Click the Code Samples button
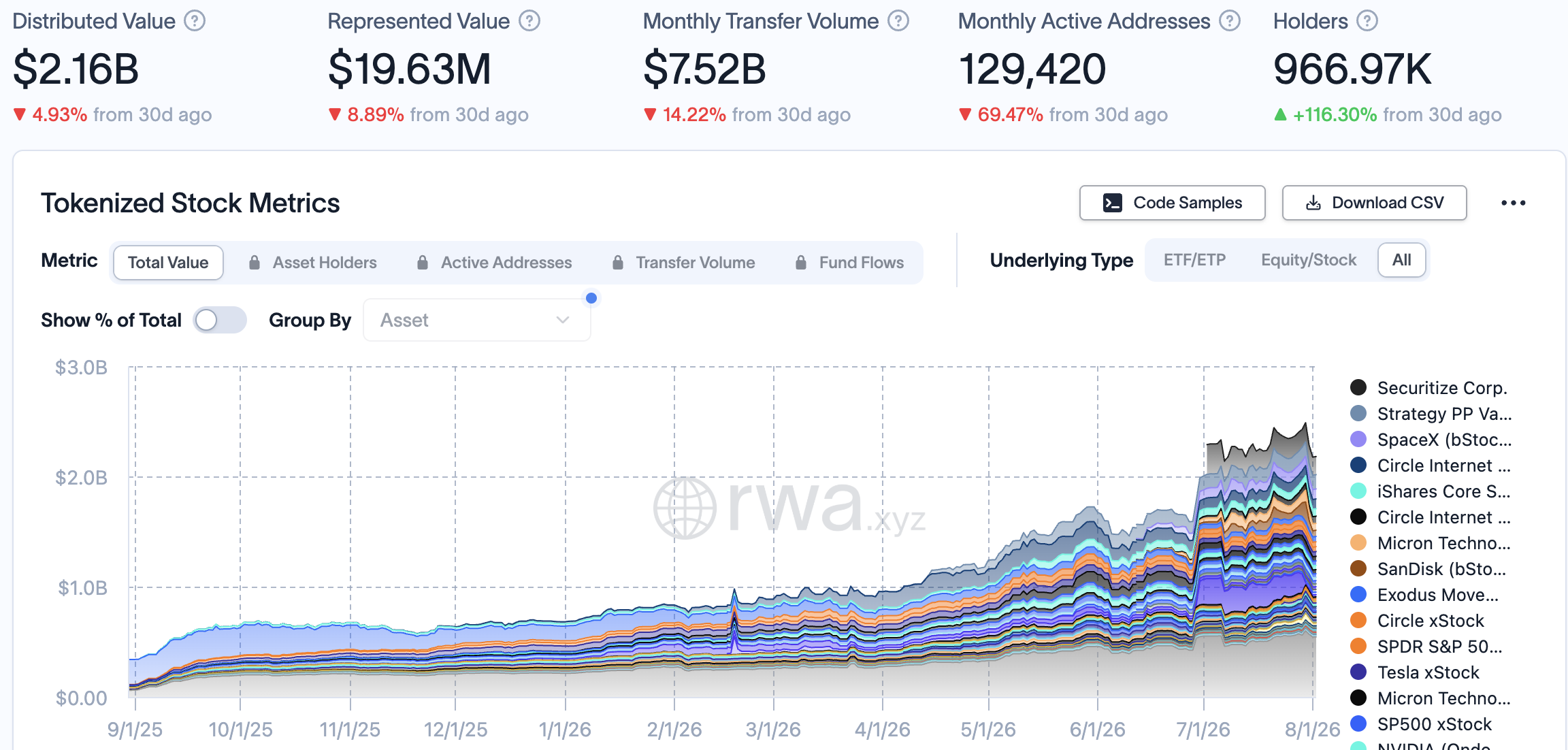Viewport: 1568px width, 750px height. click(x=1173, y=203)
